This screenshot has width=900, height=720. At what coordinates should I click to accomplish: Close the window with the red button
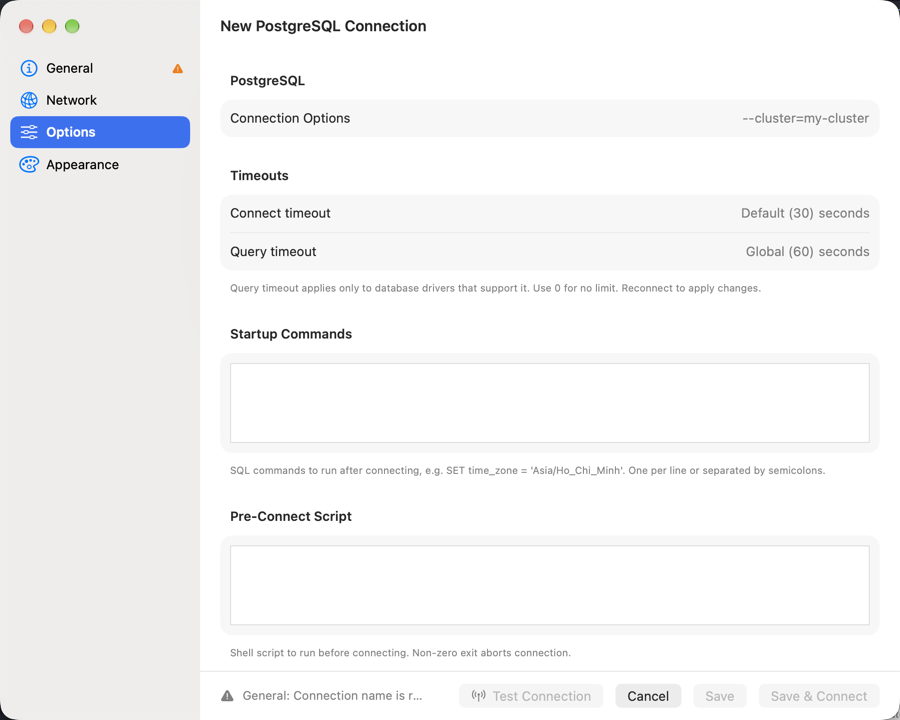tap(26, 26)
